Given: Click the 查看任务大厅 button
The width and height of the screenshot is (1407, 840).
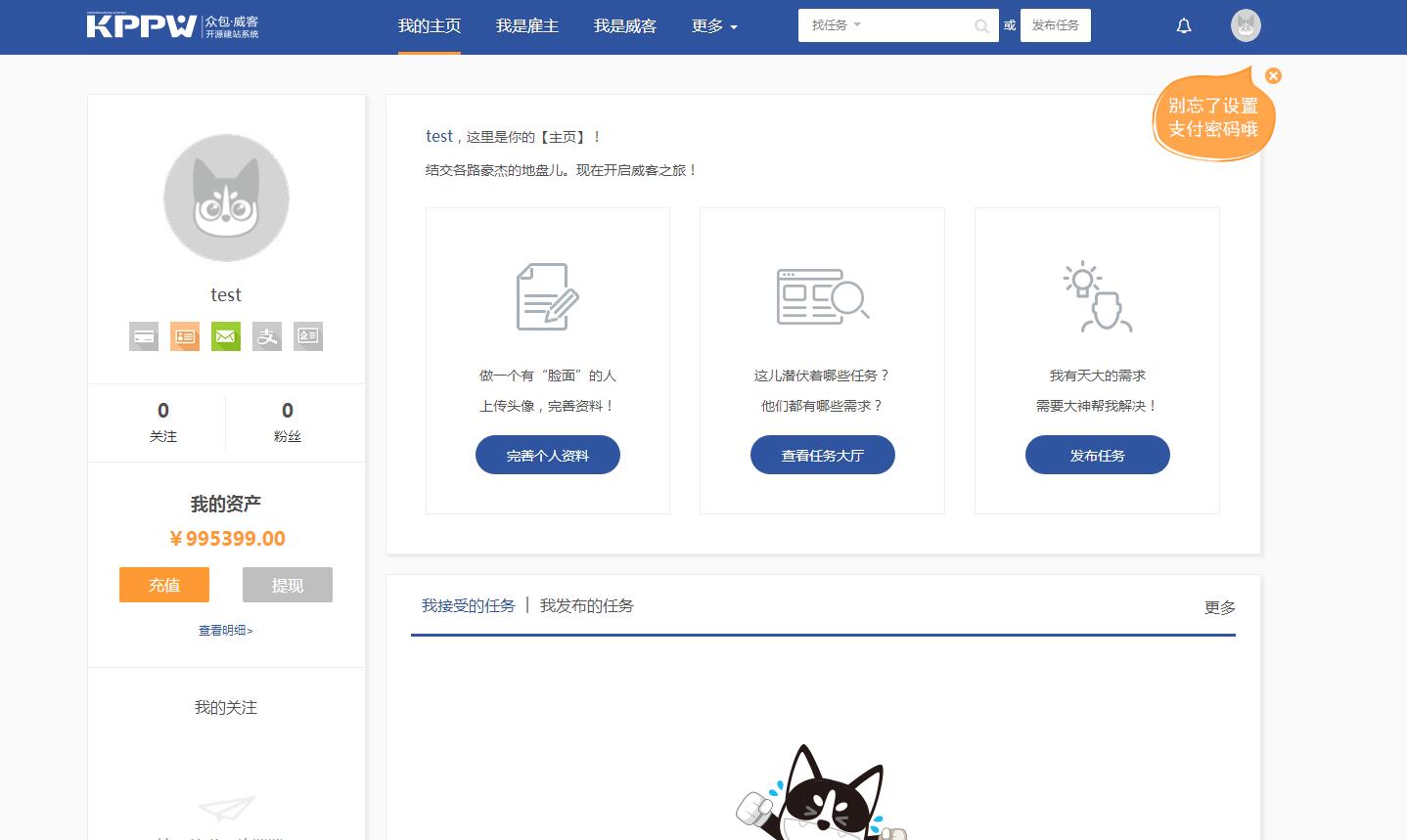Looking at the screenshot, I should click(x=823, y=456).
